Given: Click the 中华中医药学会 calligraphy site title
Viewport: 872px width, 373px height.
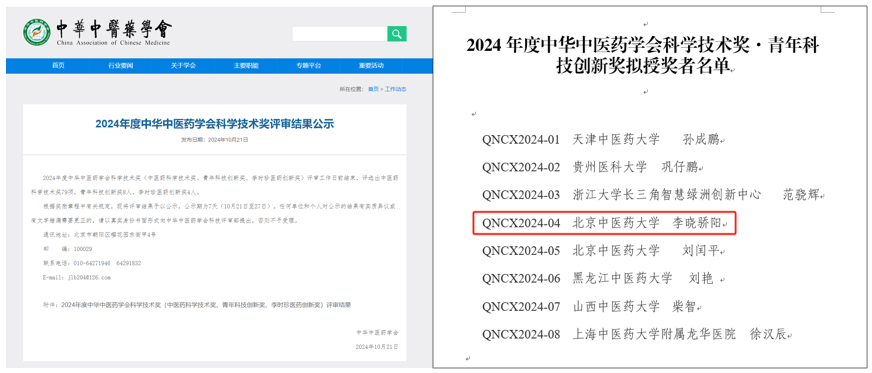Looking at the screenshot, I should coord(114,29).
